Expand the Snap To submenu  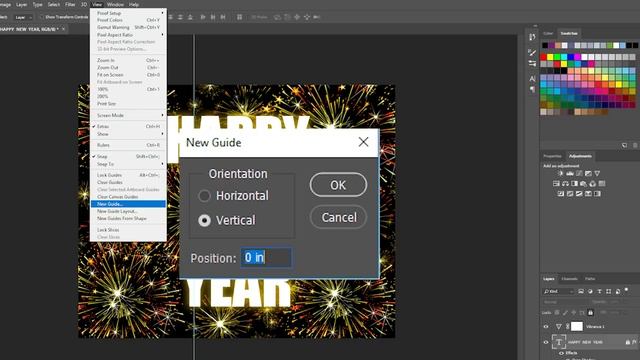click(x=128, y=164)
